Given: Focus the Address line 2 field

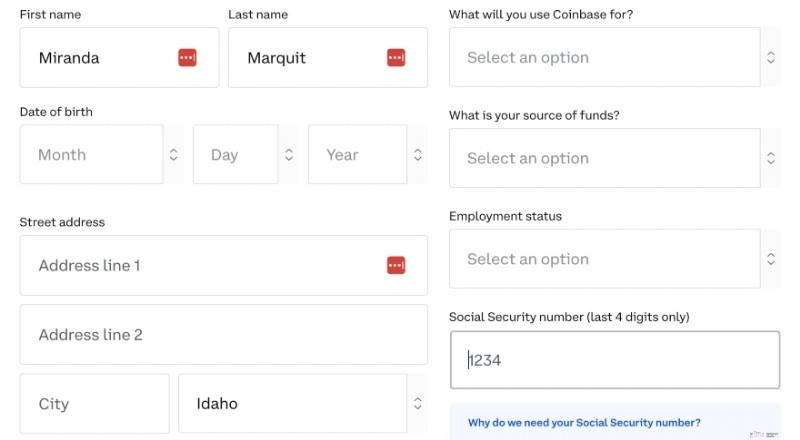Looking at the screenshot, I should point(223,334).
